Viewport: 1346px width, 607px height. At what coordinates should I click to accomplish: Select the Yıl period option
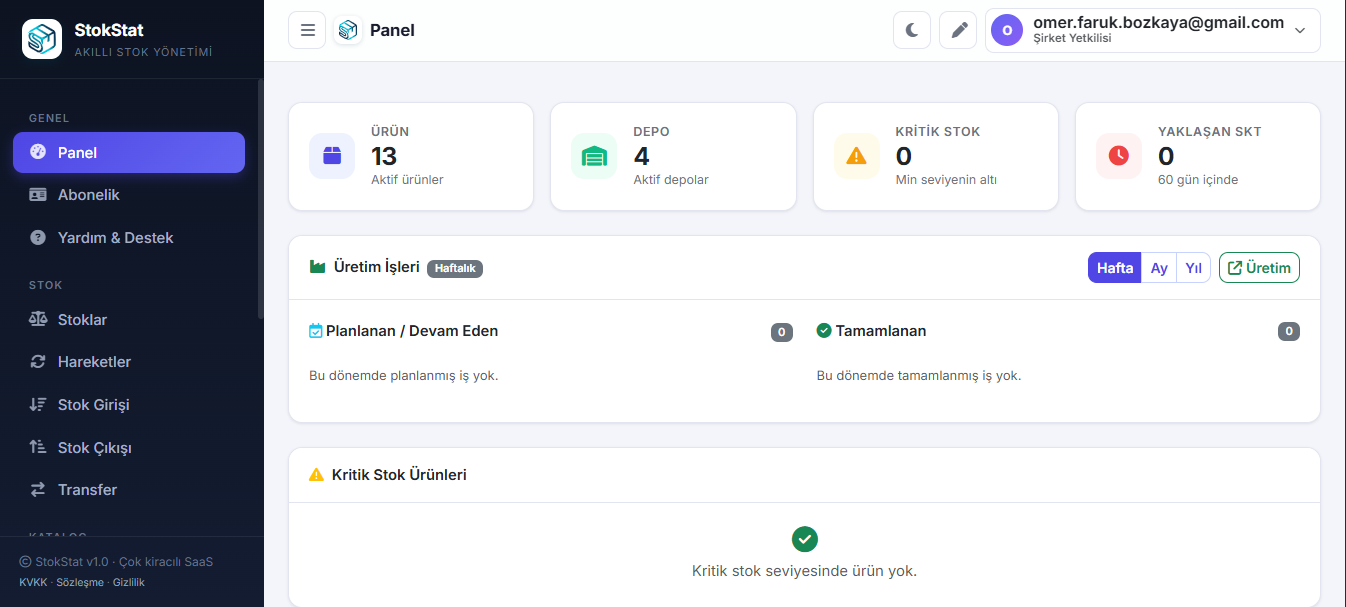pos(1194,268)
